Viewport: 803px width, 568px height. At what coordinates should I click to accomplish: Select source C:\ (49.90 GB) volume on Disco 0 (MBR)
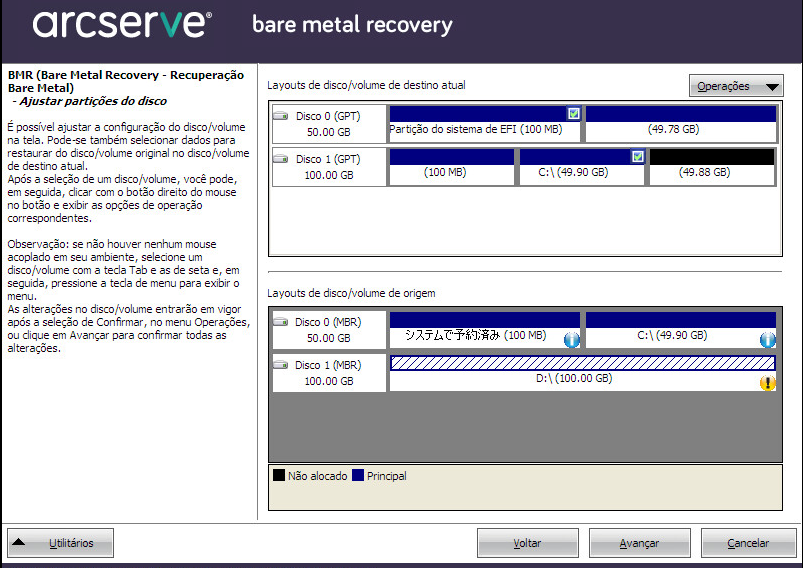681,330
